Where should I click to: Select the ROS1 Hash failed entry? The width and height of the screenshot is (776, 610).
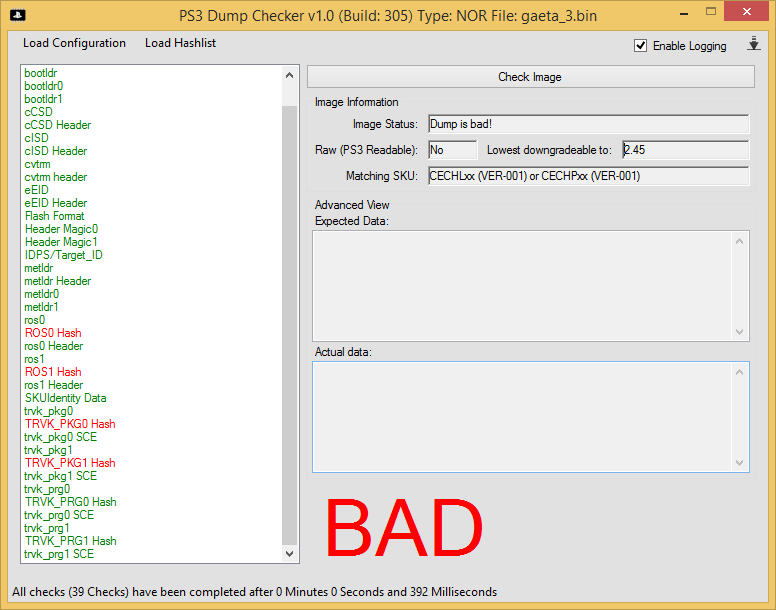(x=53, y=372)
